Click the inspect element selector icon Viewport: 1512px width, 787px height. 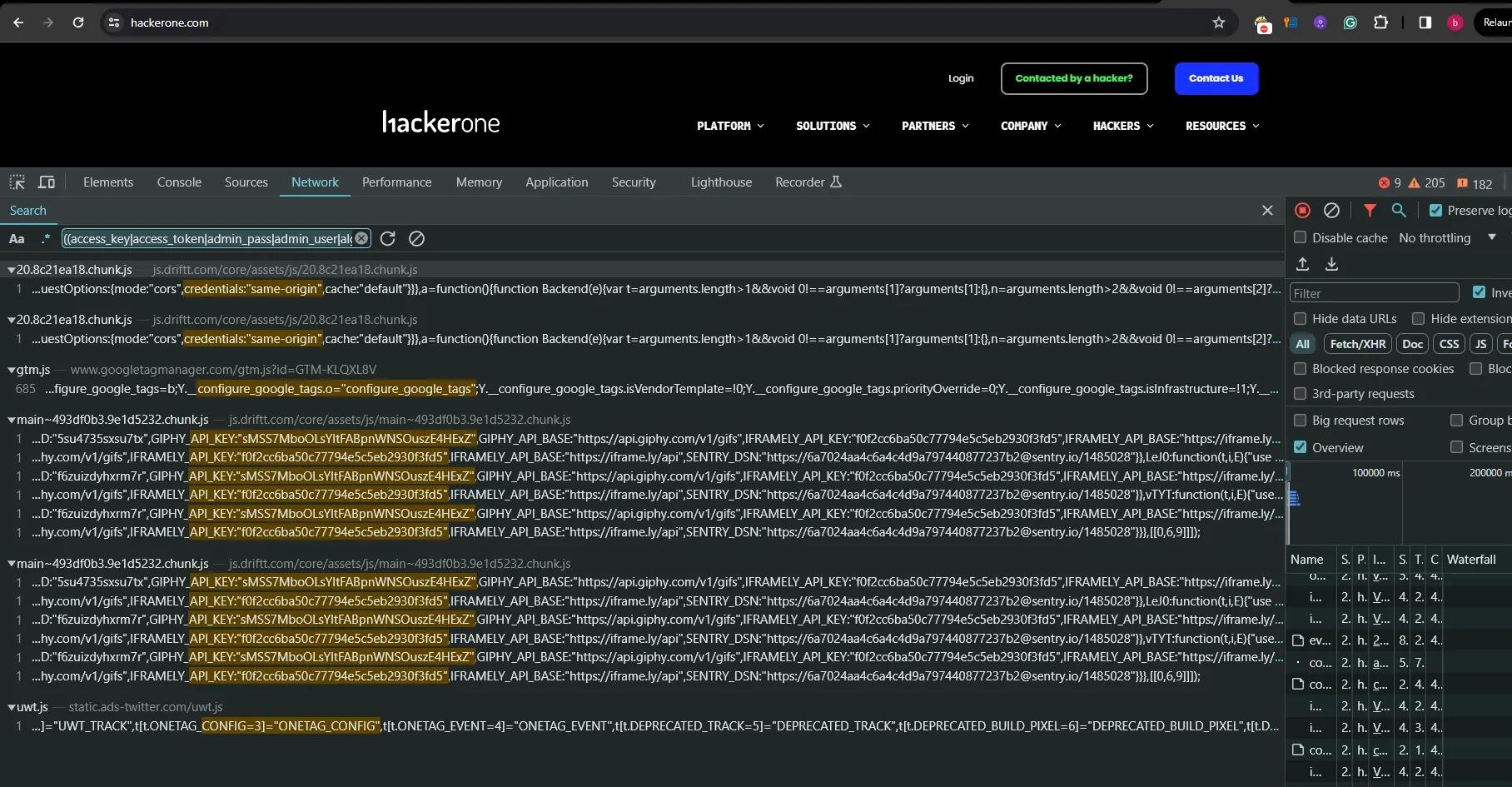pyautogui.click(x=17, y=182)
